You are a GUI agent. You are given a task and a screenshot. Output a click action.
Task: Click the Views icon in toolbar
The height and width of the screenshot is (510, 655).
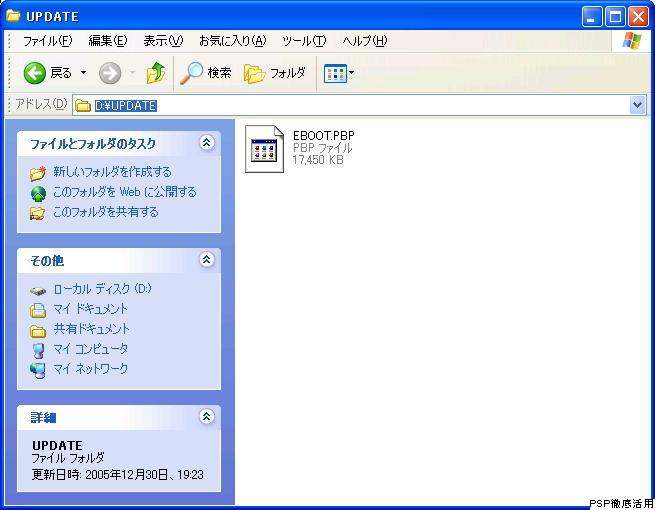pyautogui.click(x=335, y=74)
